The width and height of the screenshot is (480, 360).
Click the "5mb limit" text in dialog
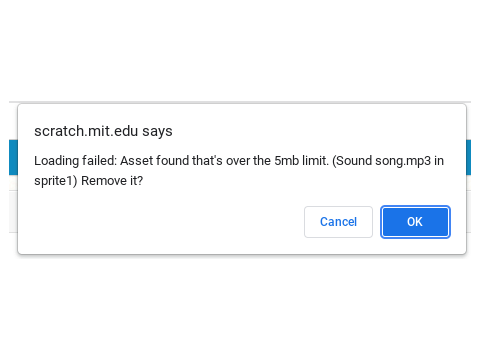[301, 161]
